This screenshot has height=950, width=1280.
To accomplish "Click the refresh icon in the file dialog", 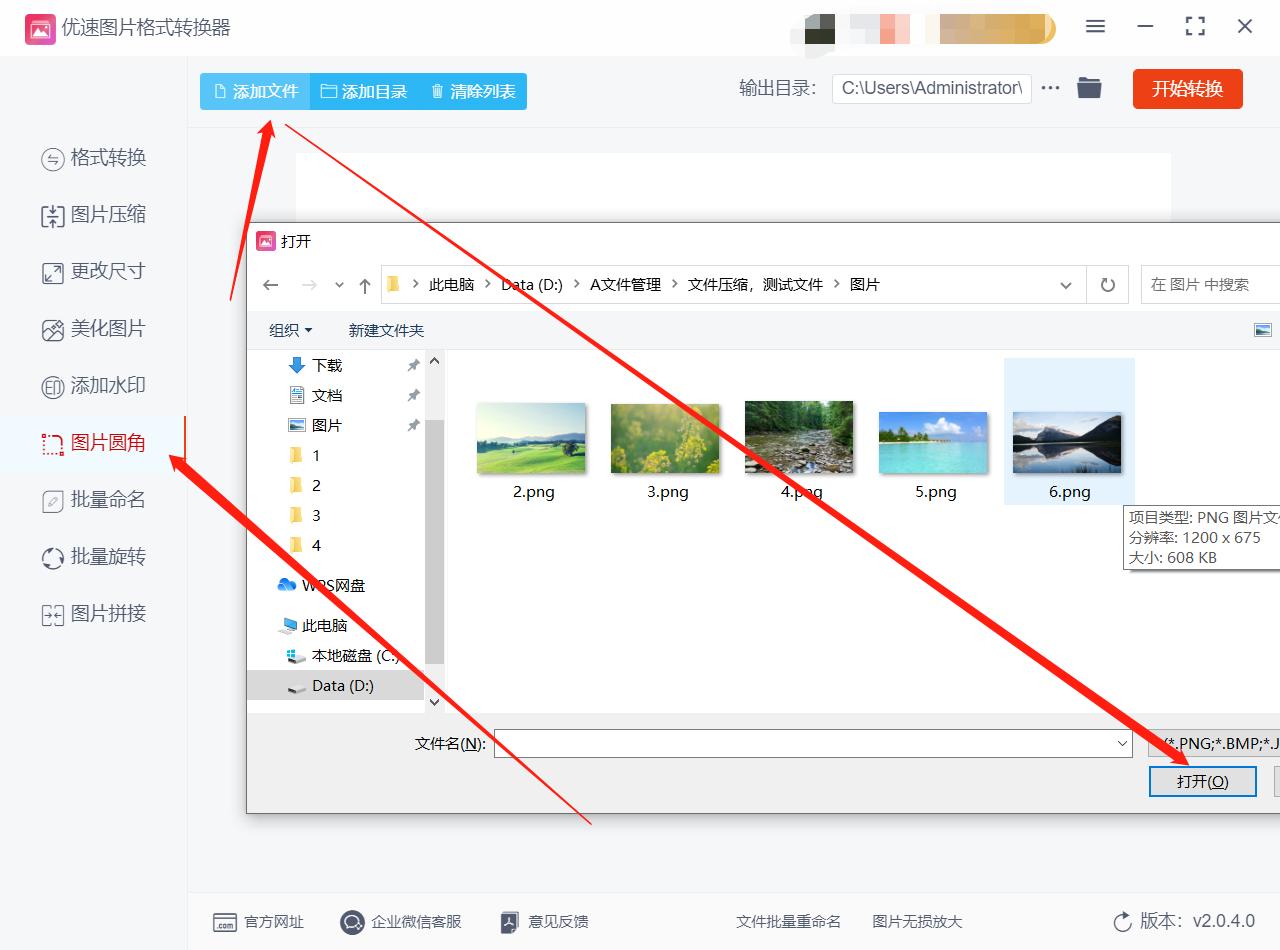I will click(1107, 284).
